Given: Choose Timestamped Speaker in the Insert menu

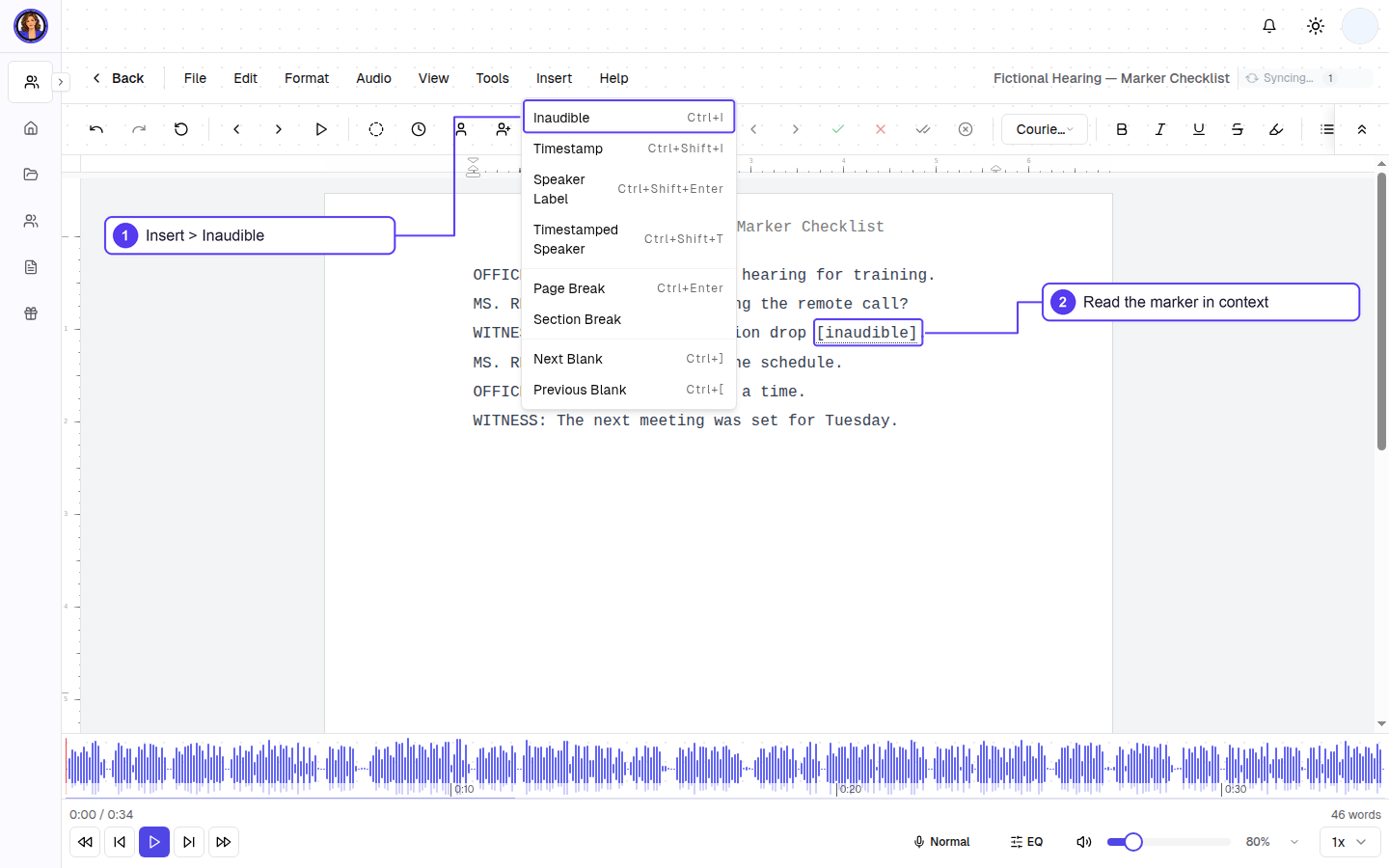Looking at the screenshot, I should pyautogui.click(x=629, y=239).
